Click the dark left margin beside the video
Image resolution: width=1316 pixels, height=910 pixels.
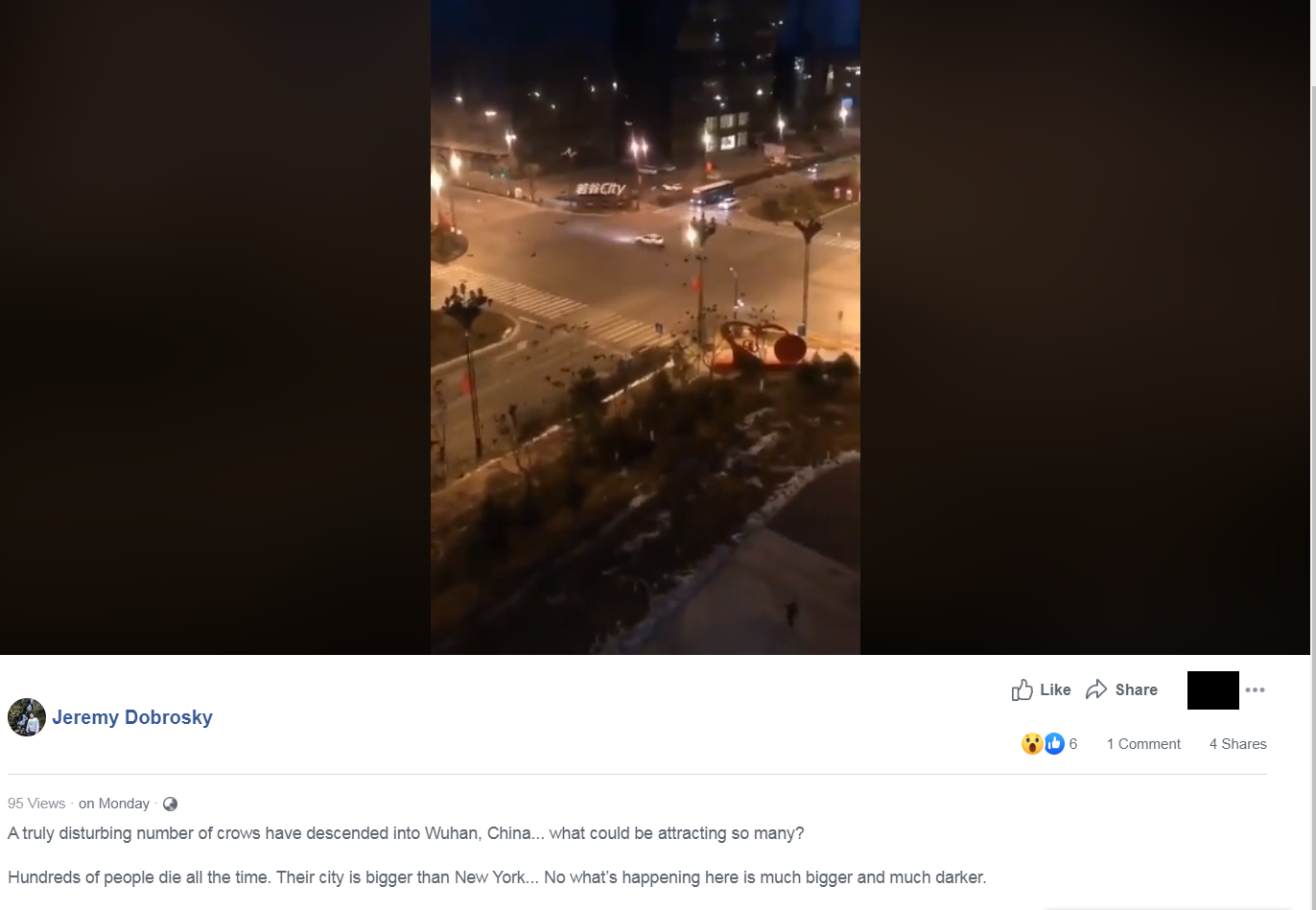tap(215, 327)
